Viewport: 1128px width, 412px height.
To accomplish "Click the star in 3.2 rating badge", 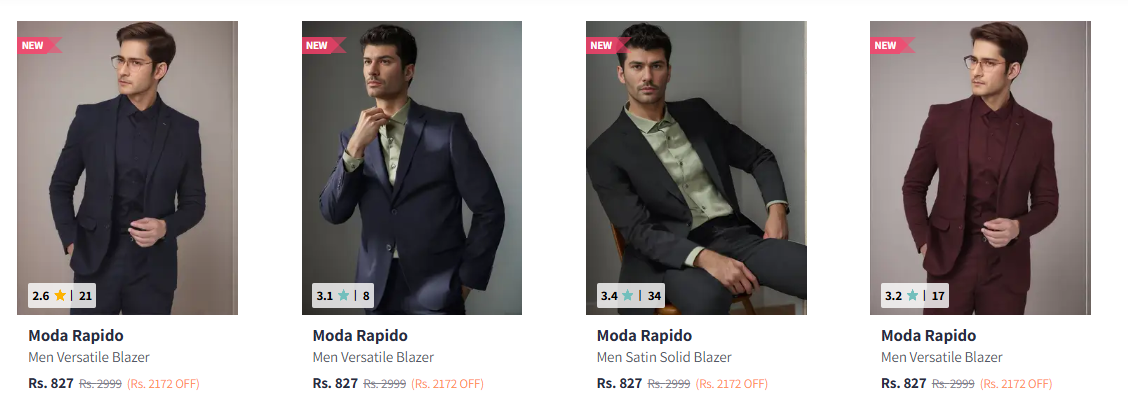I will click(x=912, y=295).
